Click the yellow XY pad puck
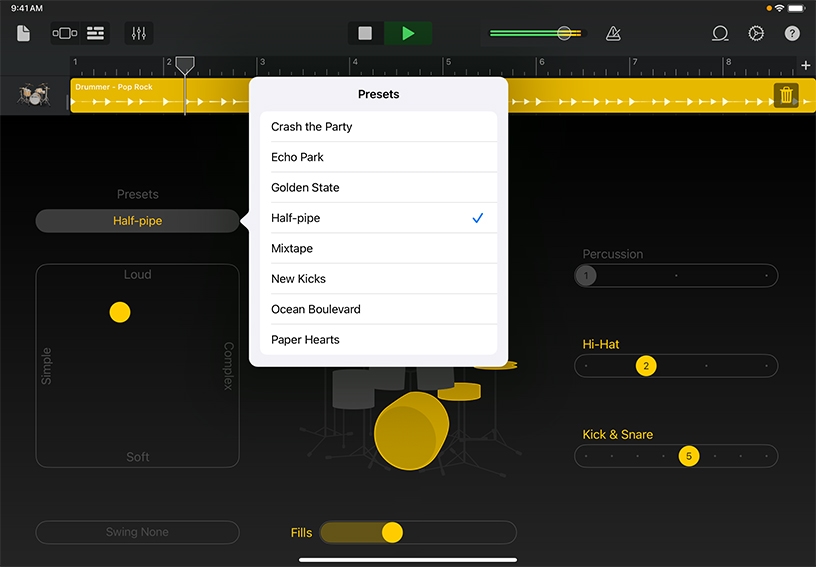This screenshot has width=816, height=567. (x=120, y=312)
